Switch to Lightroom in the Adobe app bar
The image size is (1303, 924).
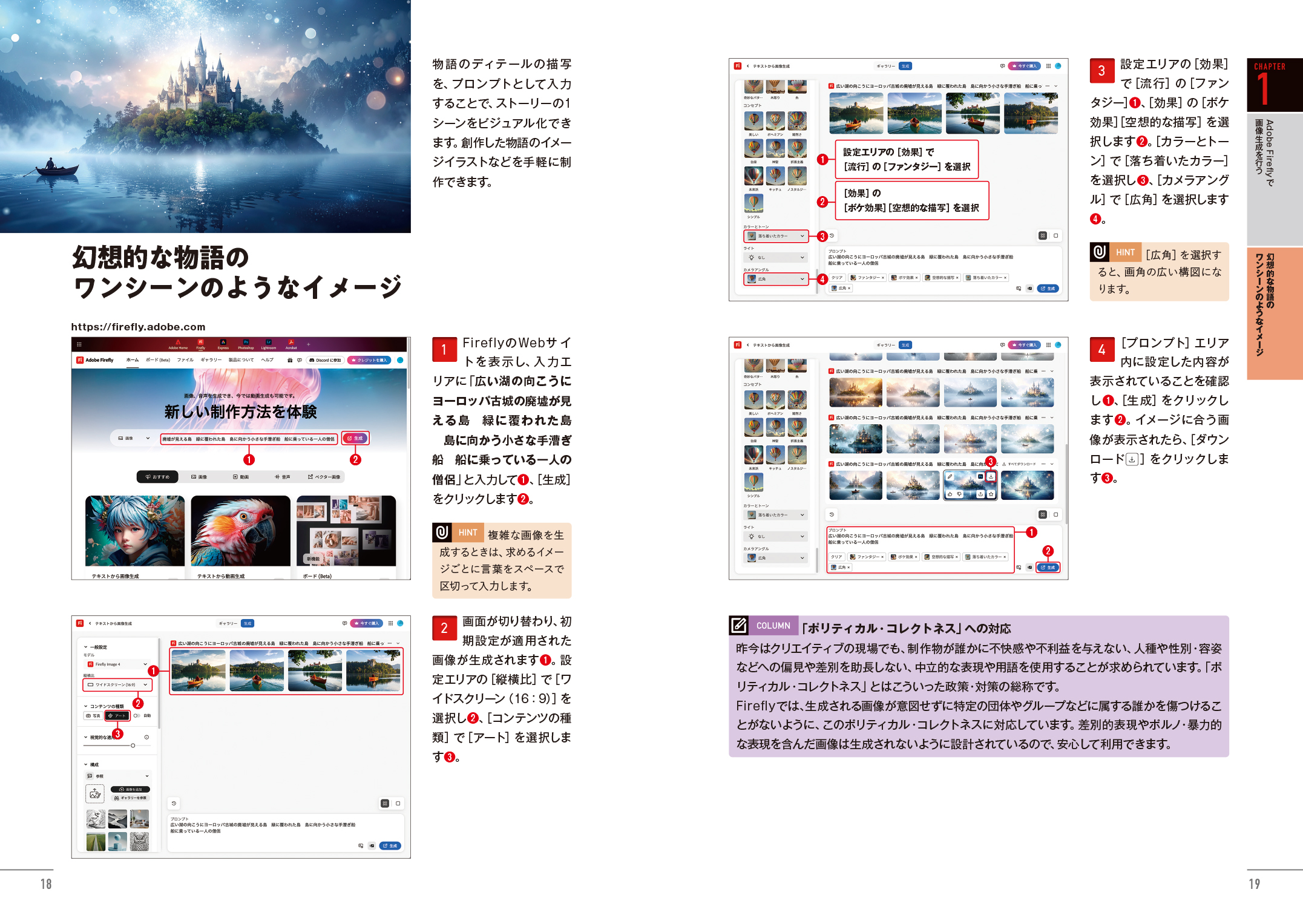pyautogui.click(x=269, y=343)
